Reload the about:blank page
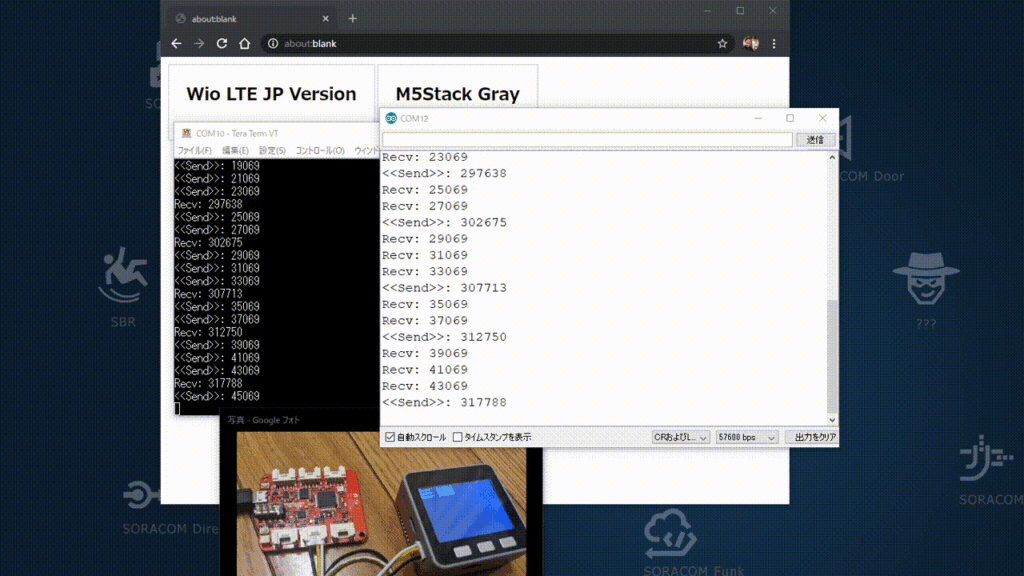1024x576 pixels. point(221,44)
